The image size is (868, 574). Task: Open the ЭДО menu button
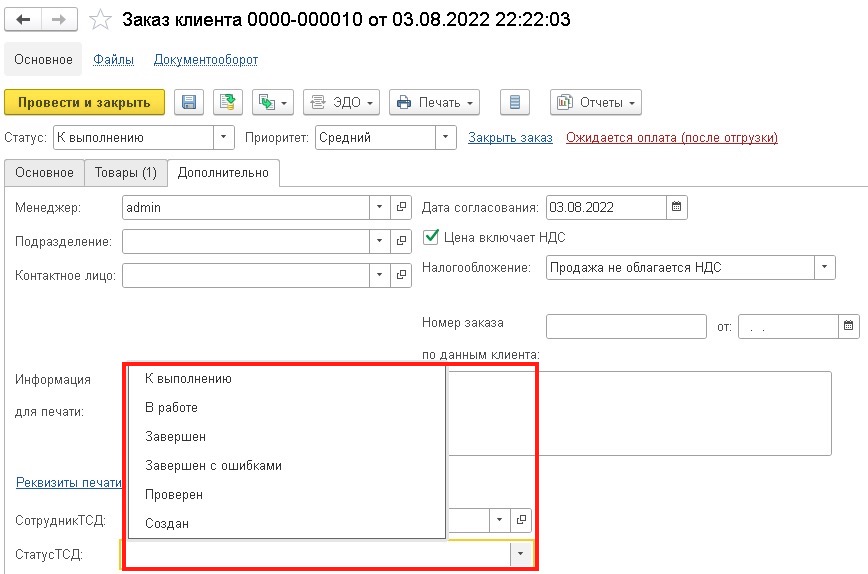[x=342, y=102]
